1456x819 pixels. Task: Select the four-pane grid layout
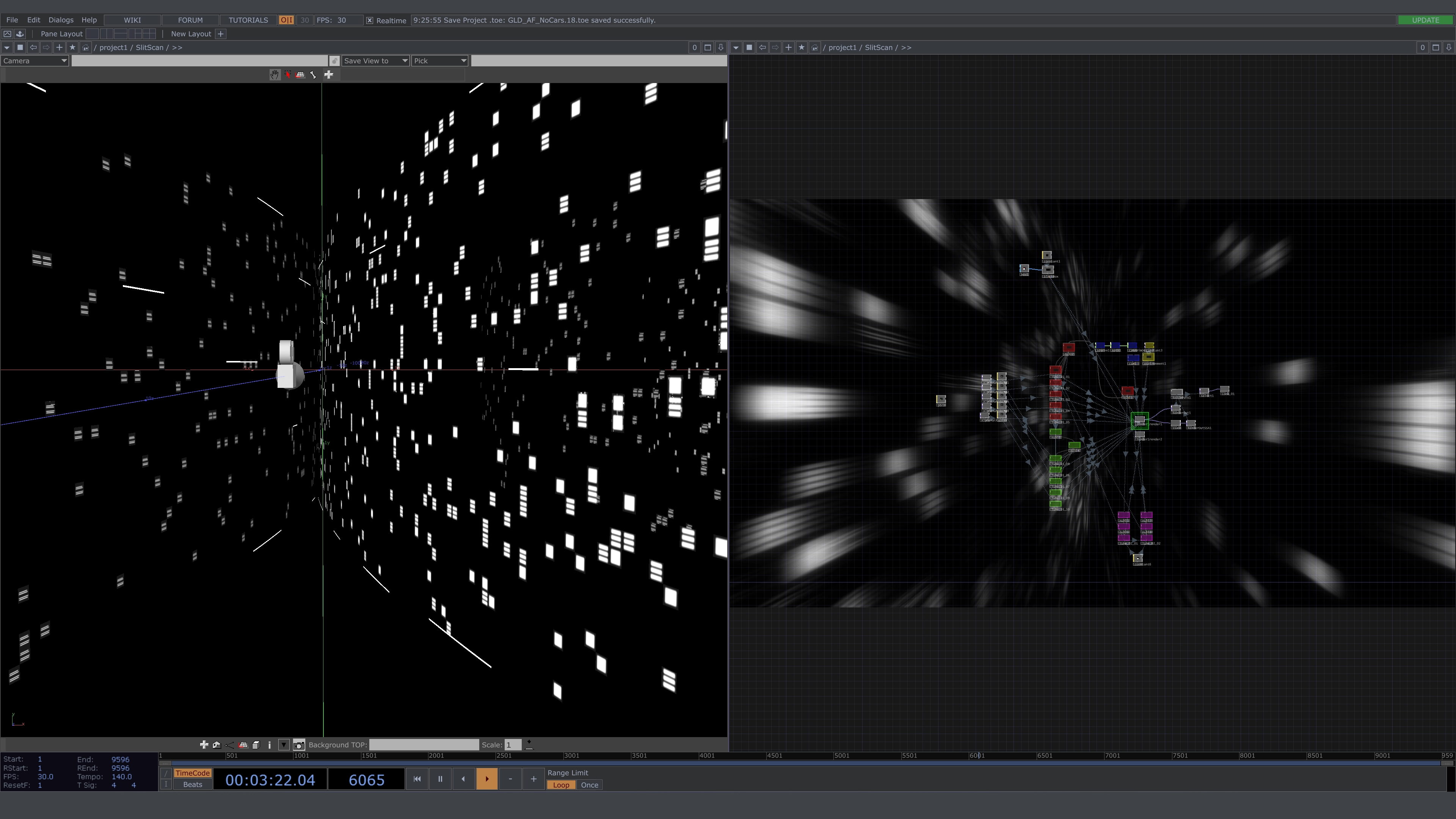tap(149, 34)
